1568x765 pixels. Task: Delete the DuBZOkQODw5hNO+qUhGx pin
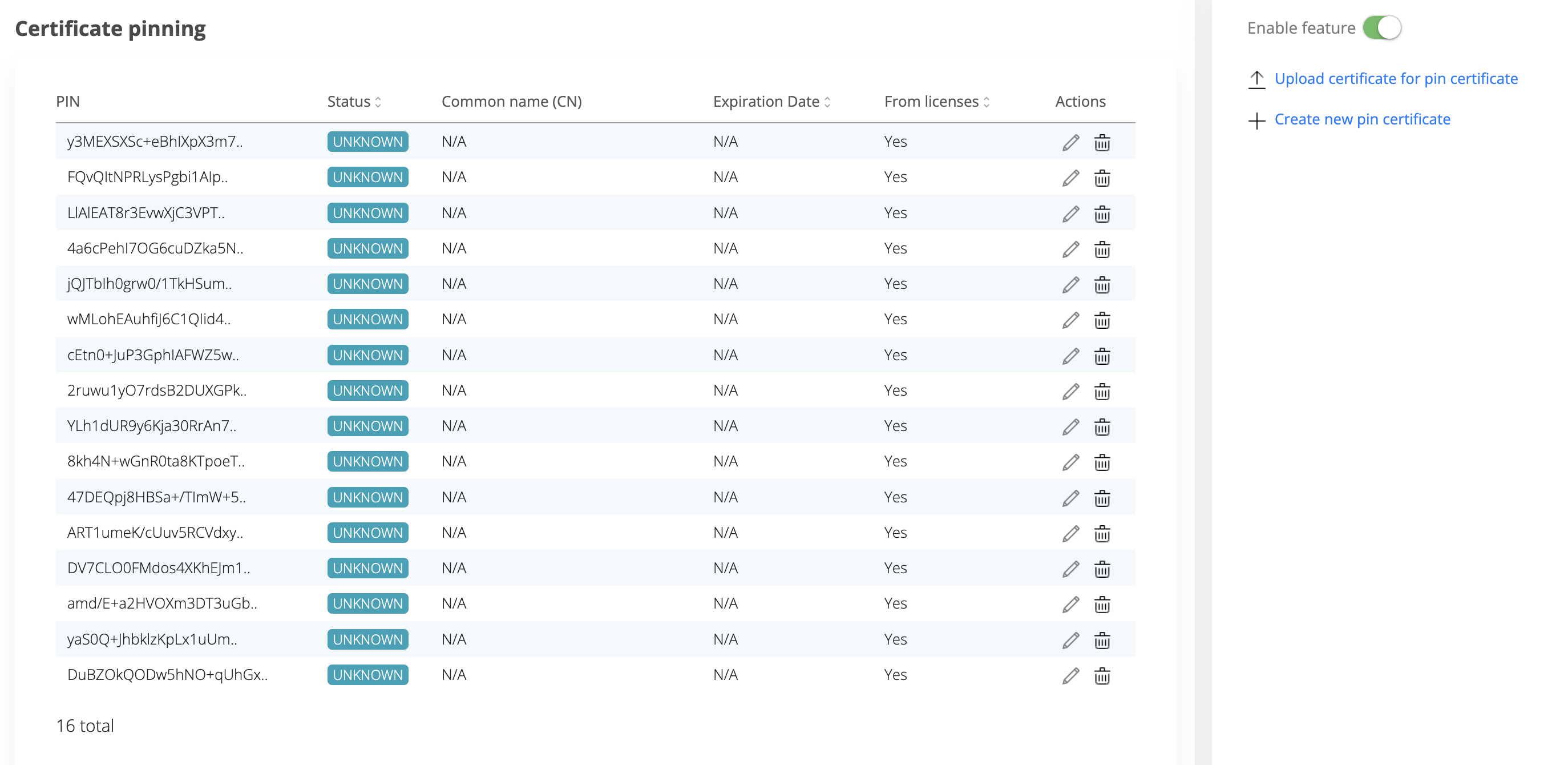coord(1102,675)
